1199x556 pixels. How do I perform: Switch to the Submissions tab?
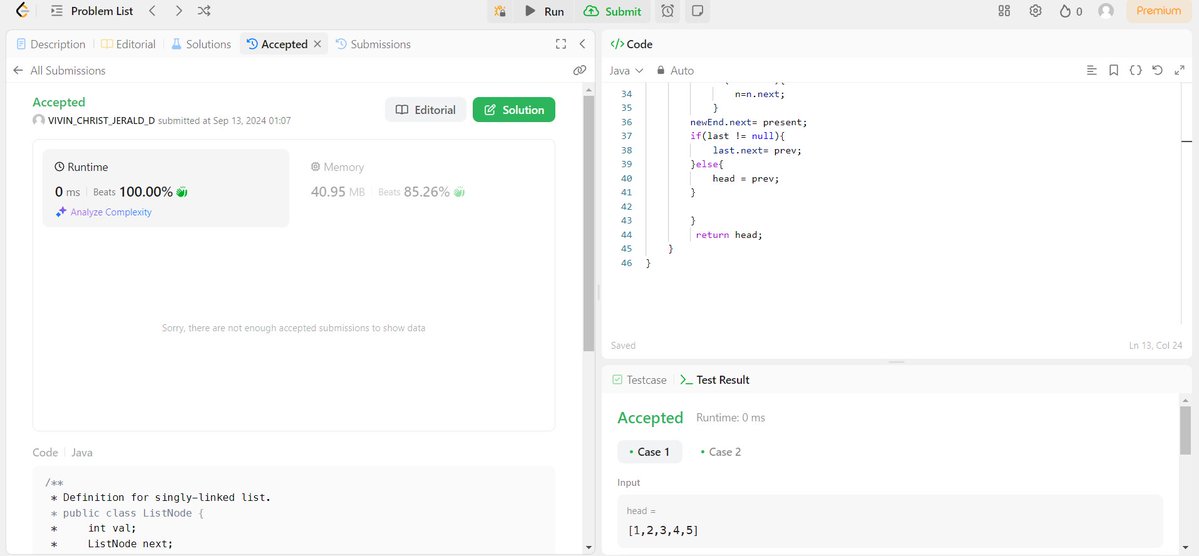373,44
